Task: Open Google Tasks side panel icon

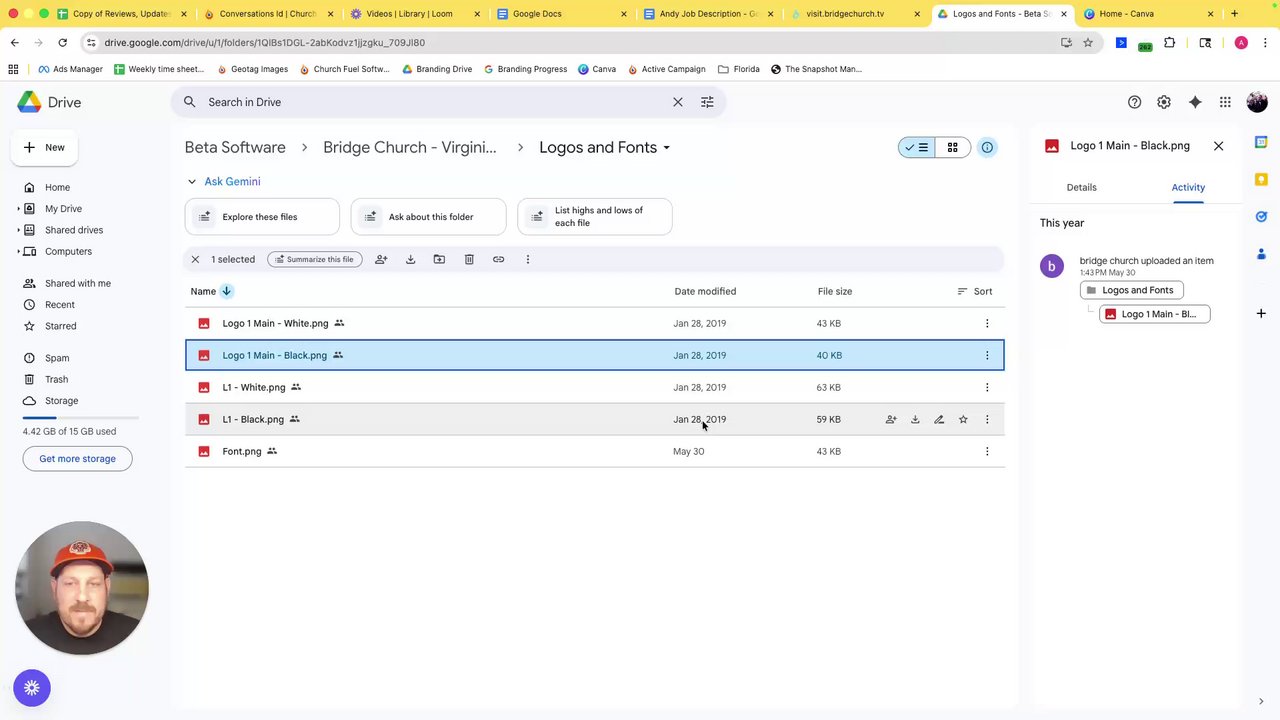Action: [x=1261, y=216]
